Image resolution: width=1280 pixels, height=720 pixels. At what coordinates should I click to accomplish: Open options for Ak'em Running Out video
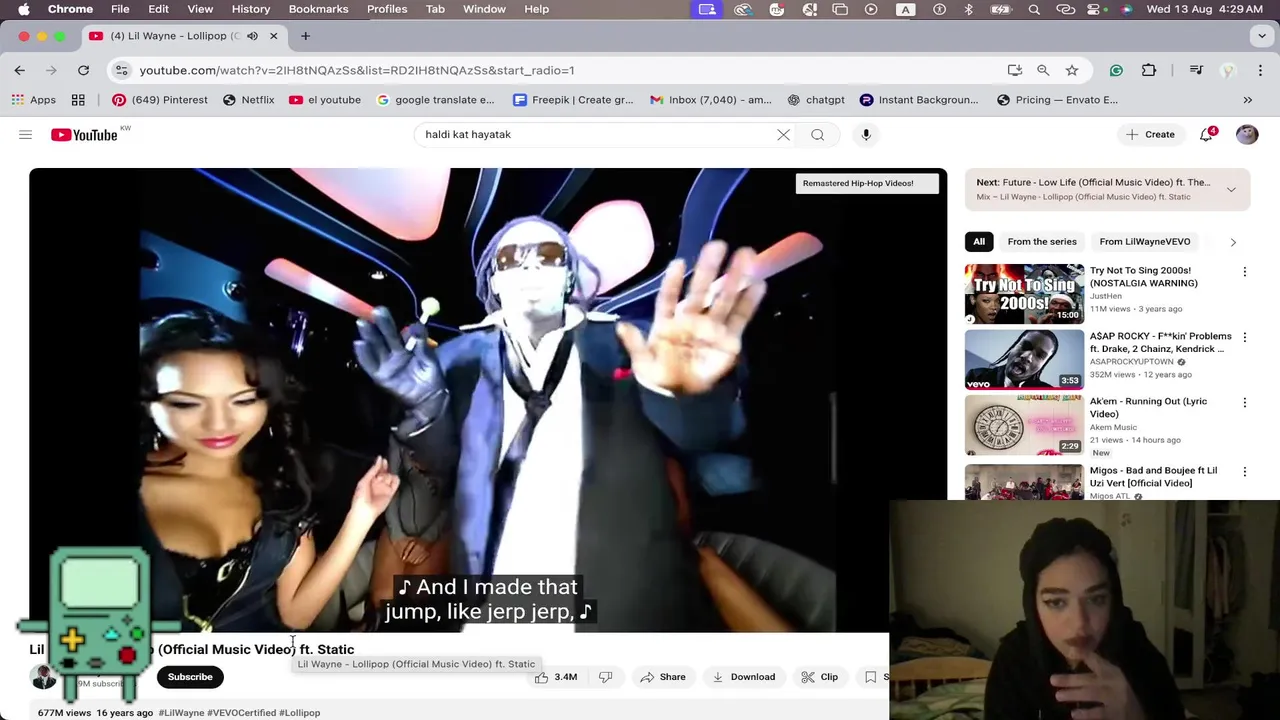(x=1244, y=403)
